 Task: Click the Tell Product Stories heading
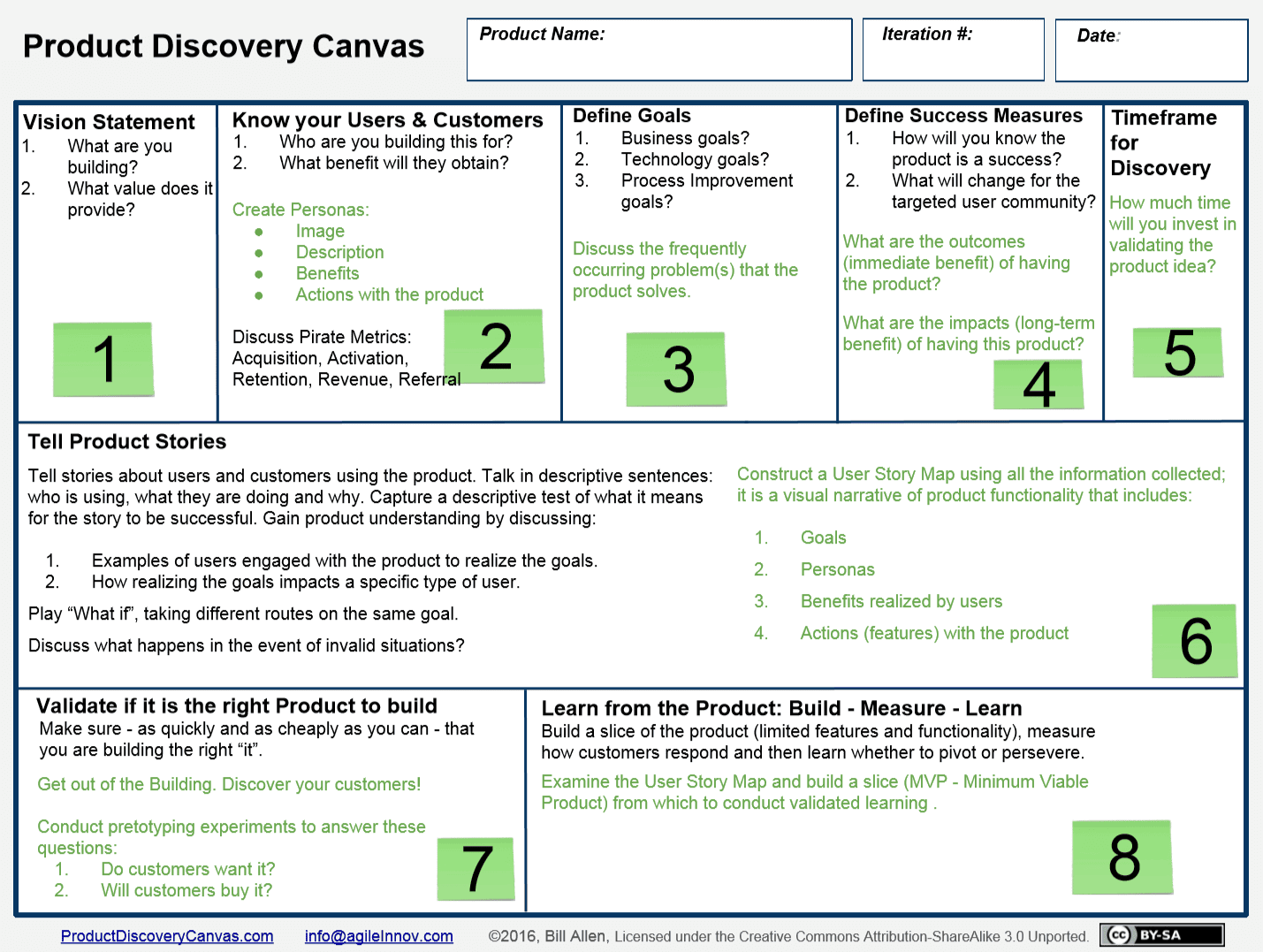coord(126,442)
